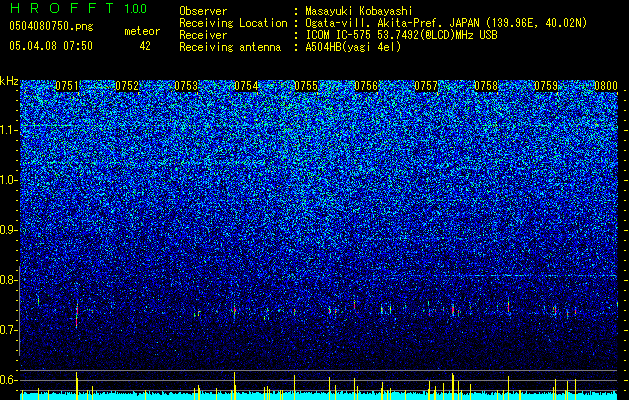Select the file name 0504080750.png
This screenshot has height=400, width=629.
tap(51, 27)
